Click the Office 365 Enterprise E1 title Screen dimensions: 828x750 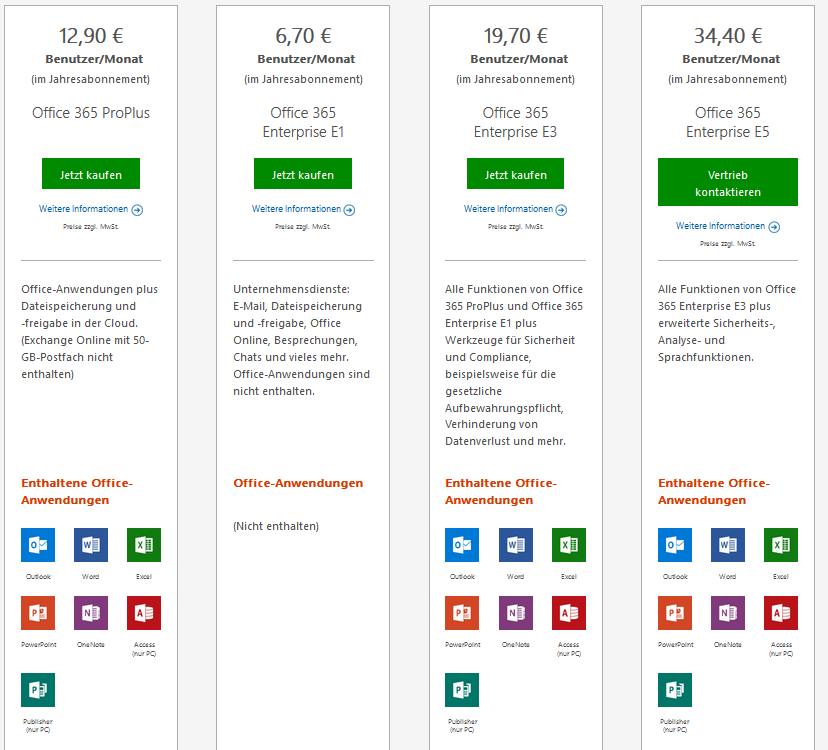(303, 122)
